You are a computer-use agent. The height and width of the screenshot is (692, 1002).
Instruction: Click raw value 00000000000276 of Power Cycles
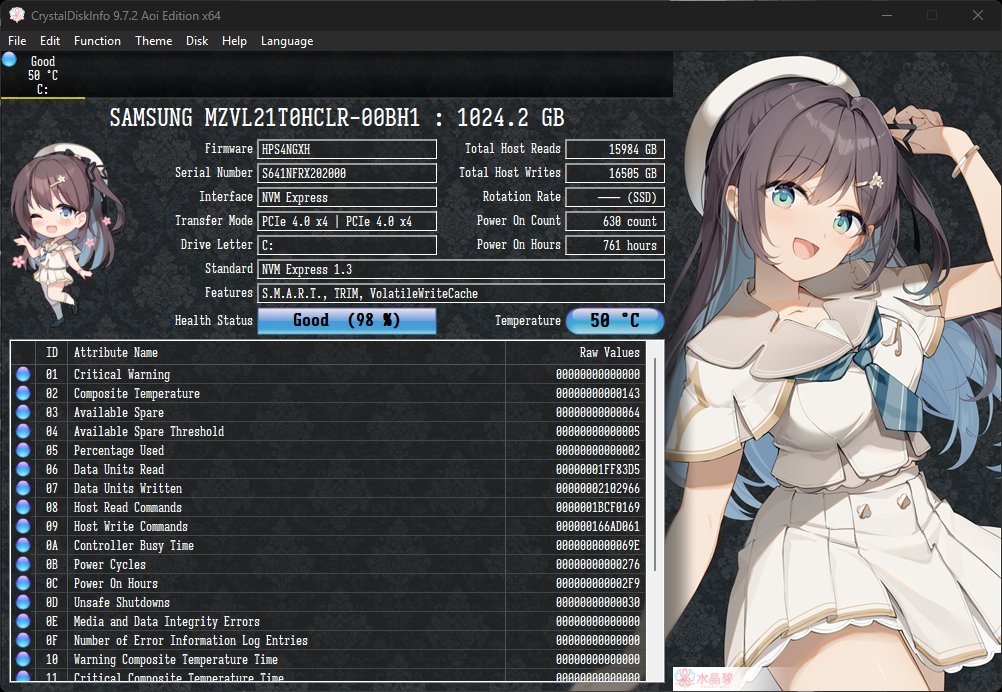tap(597, 565)
